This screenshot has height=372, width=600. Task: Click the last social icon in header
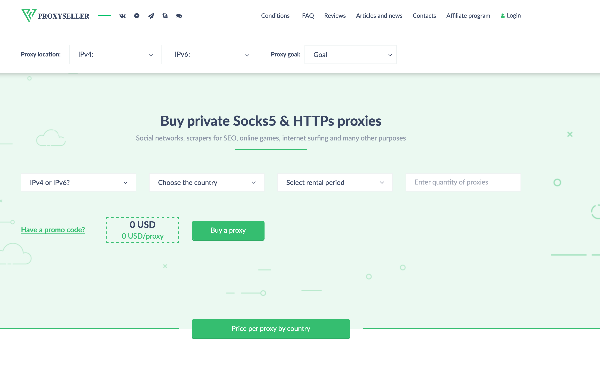coord(179,16)
